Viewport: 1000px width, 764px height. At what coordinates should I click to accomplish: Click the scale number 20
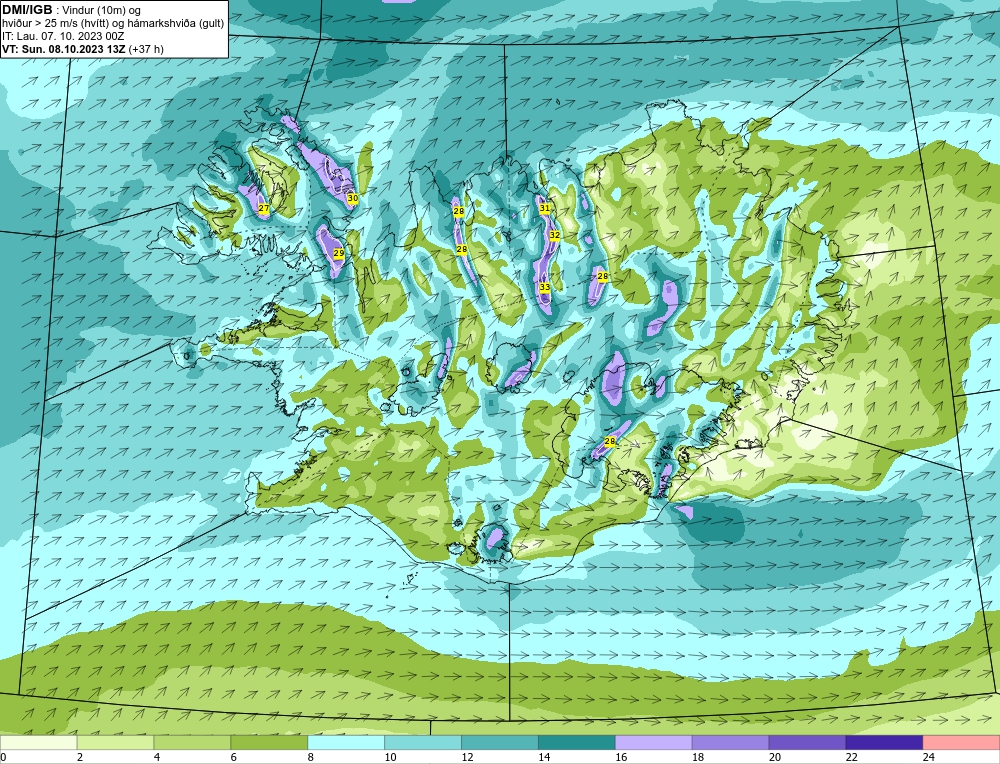(x=775, y=757)
